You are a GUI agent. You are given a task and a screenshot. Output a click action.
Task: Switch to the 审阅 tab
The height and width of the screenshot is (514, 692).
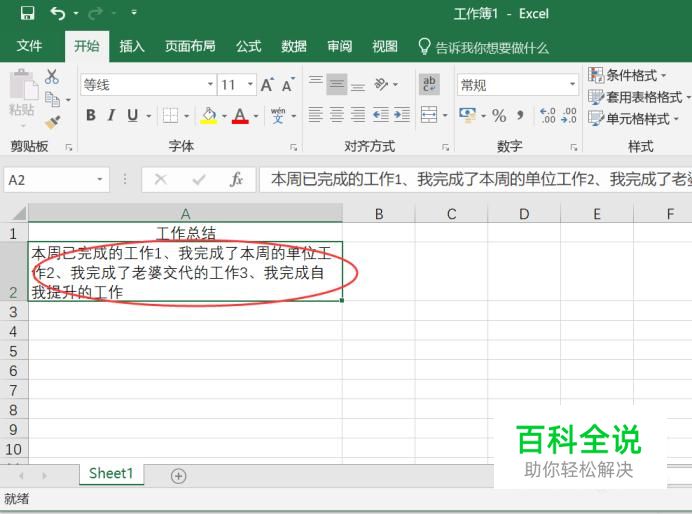tap(339, 46)
